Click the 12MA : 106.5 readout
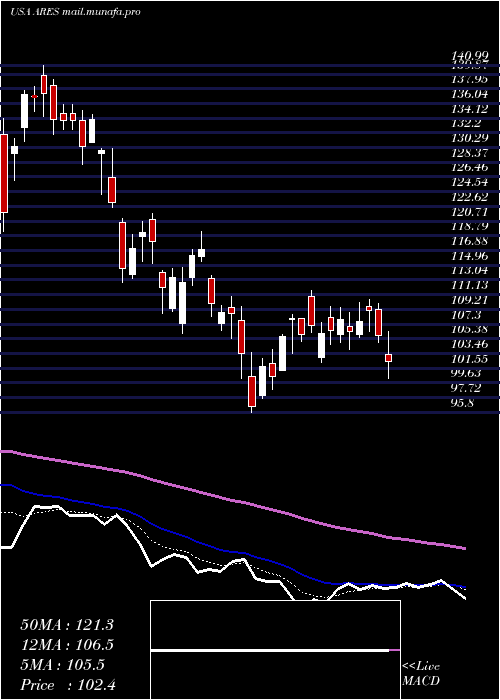Image resolution: width=500 pixels, height=700 pixels. (67, 645)
